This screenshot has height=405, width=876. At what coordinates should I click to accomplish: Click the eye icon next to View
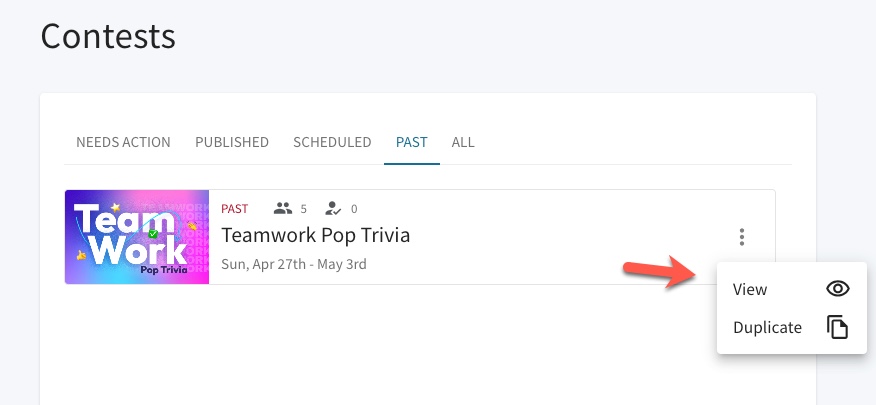[x=837, y=289]
